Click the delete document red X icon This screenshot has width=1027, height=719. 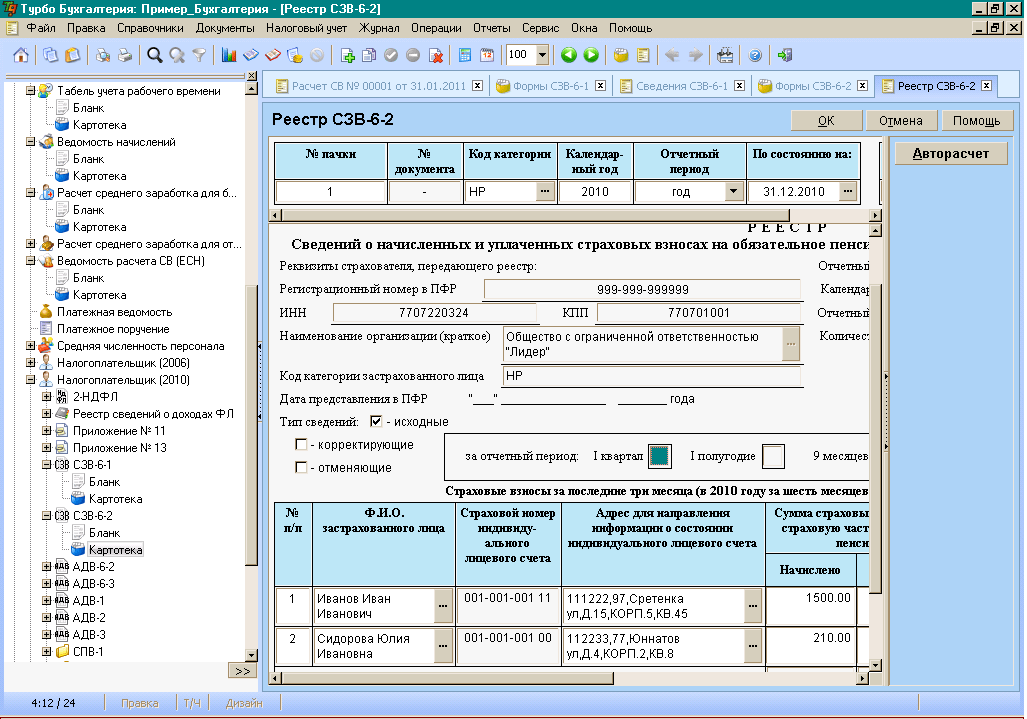pyautogui.click(x=436, y=55)
